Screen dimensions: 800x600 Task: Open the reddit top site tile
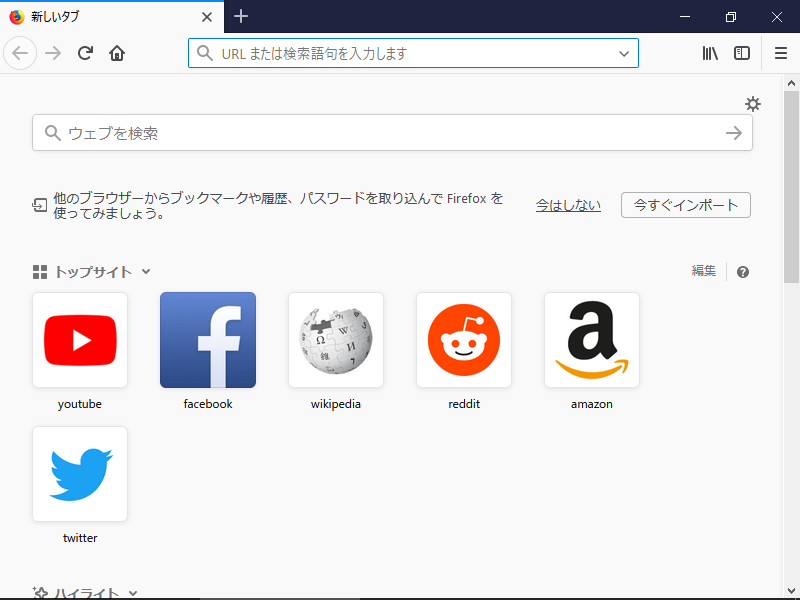464,340
